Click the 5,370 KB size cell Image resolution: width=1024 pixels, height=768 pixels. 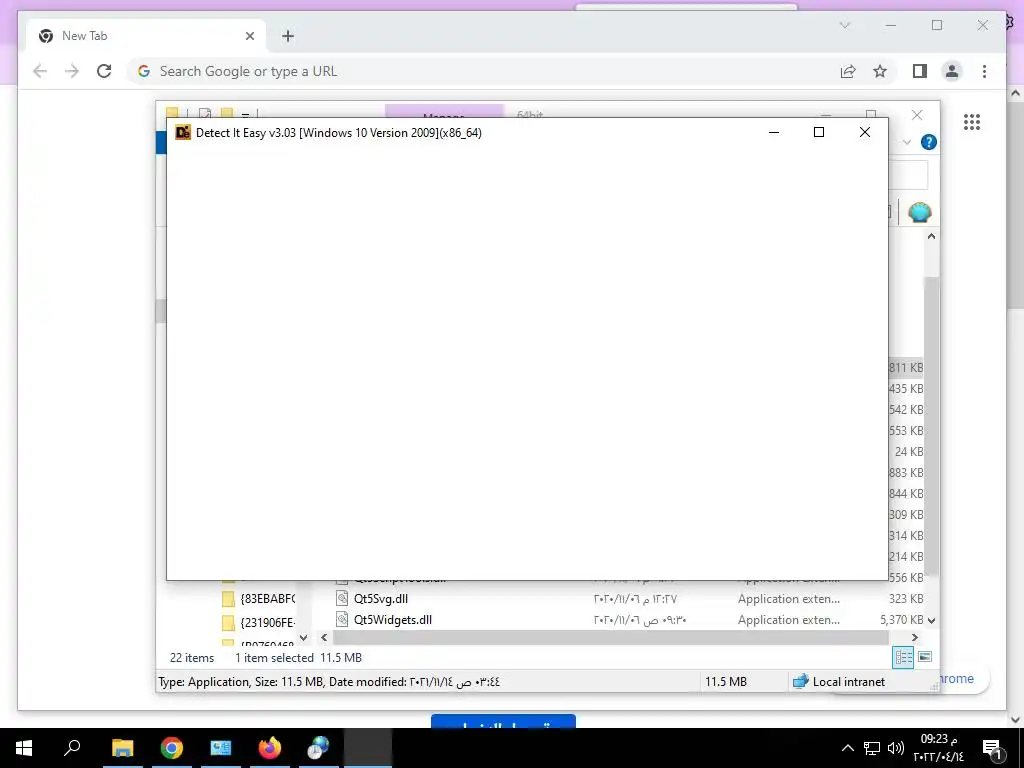tap(901, 620)
